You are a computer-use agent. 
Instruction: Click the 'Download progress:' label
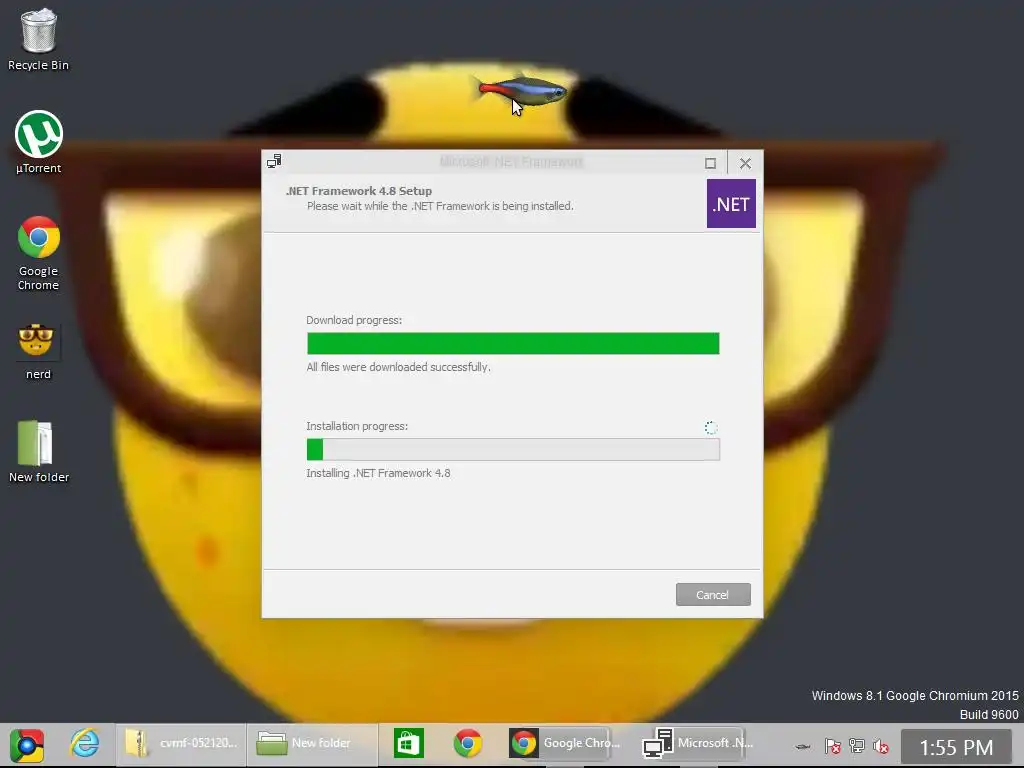click(x=354, y=320)
